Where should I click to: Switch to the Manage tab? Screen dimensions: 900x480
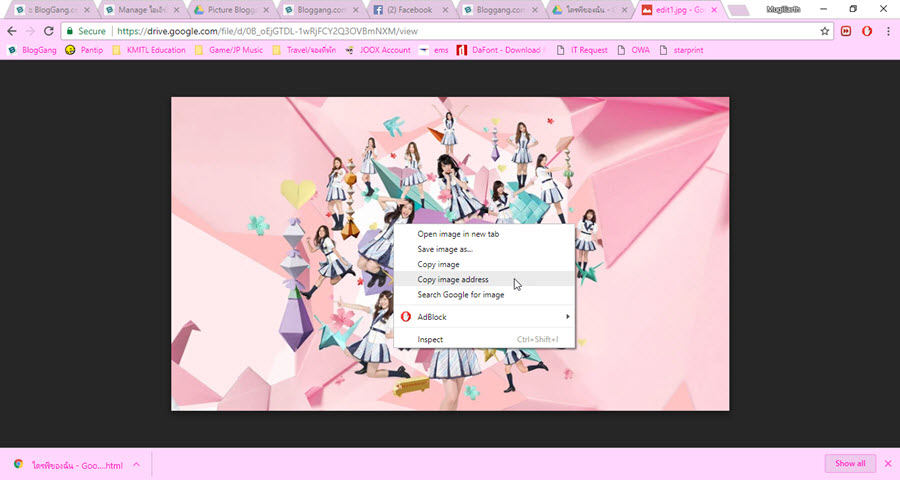point(142,10)
